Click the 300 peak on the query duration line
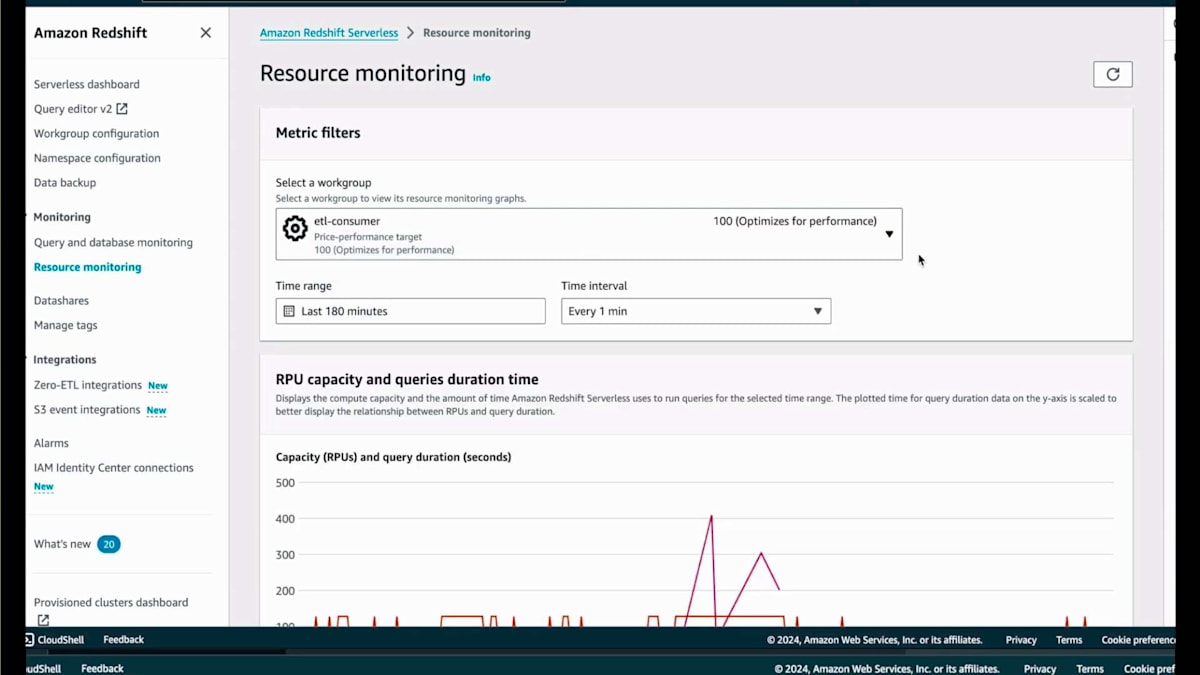Viewport: 1200px width, 675px height. pos(761,553)
